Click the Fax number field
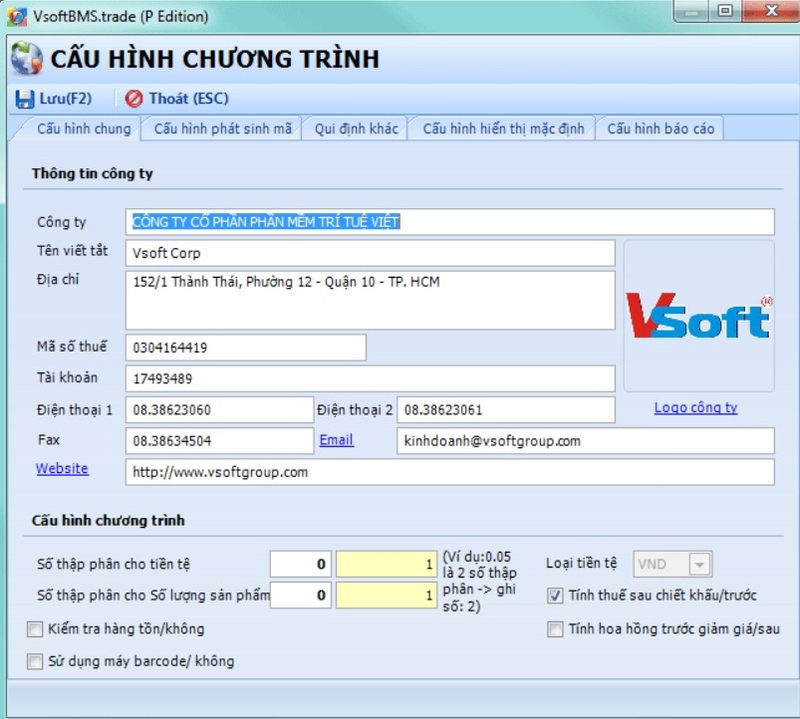This screenshot has height=719, width=800. point(219,441)
